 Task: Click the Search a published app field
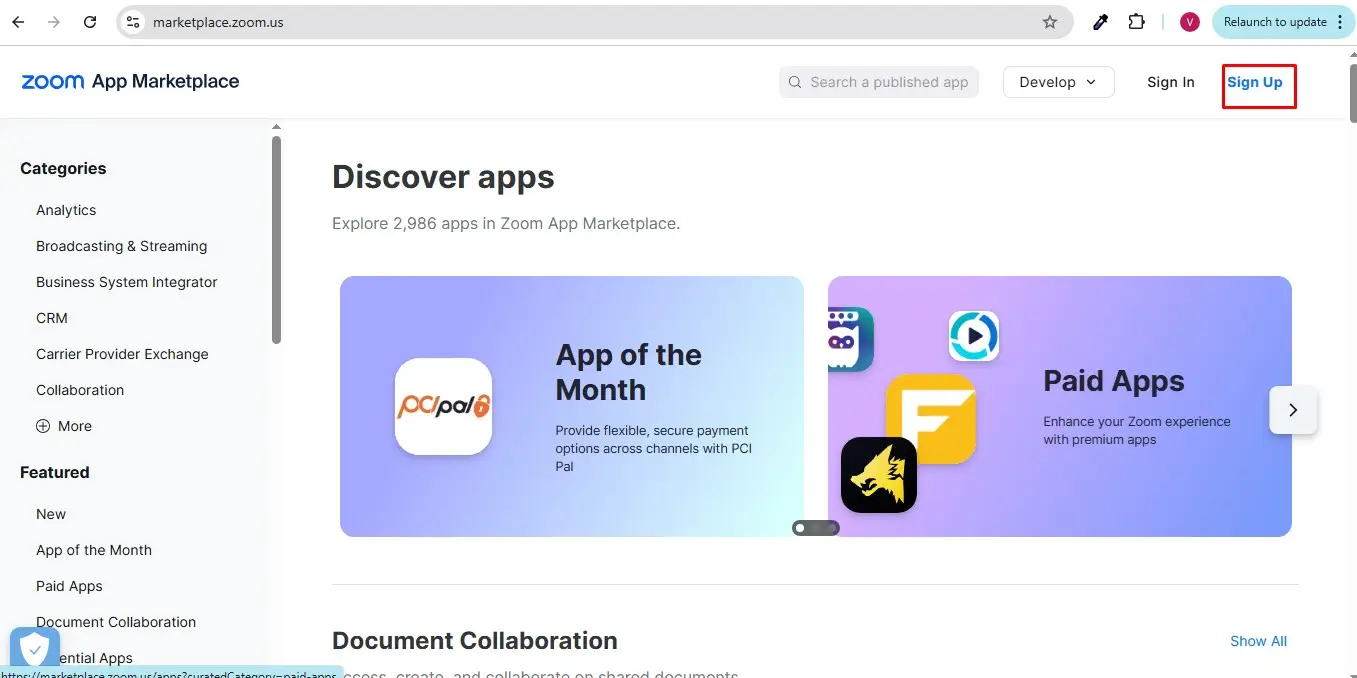pyautogui.click(x=879, y=82)
